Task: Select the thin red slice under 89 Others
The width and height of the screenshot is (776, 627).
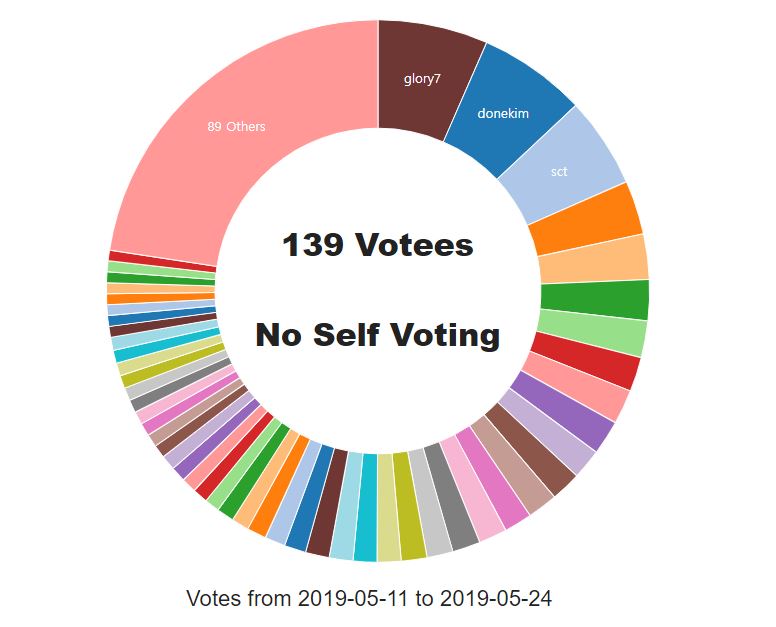Action: pyautogui.click(x=162, y=261)
